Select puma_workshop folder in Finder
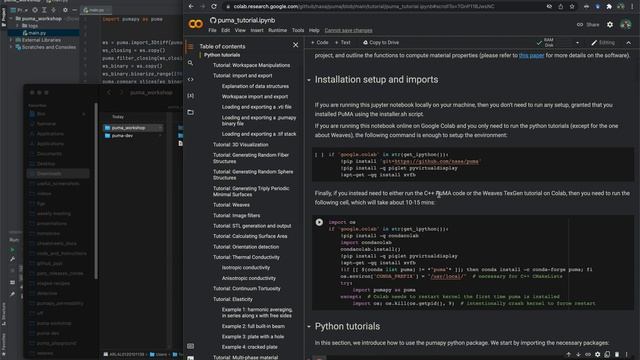 [x=133, y=128]
